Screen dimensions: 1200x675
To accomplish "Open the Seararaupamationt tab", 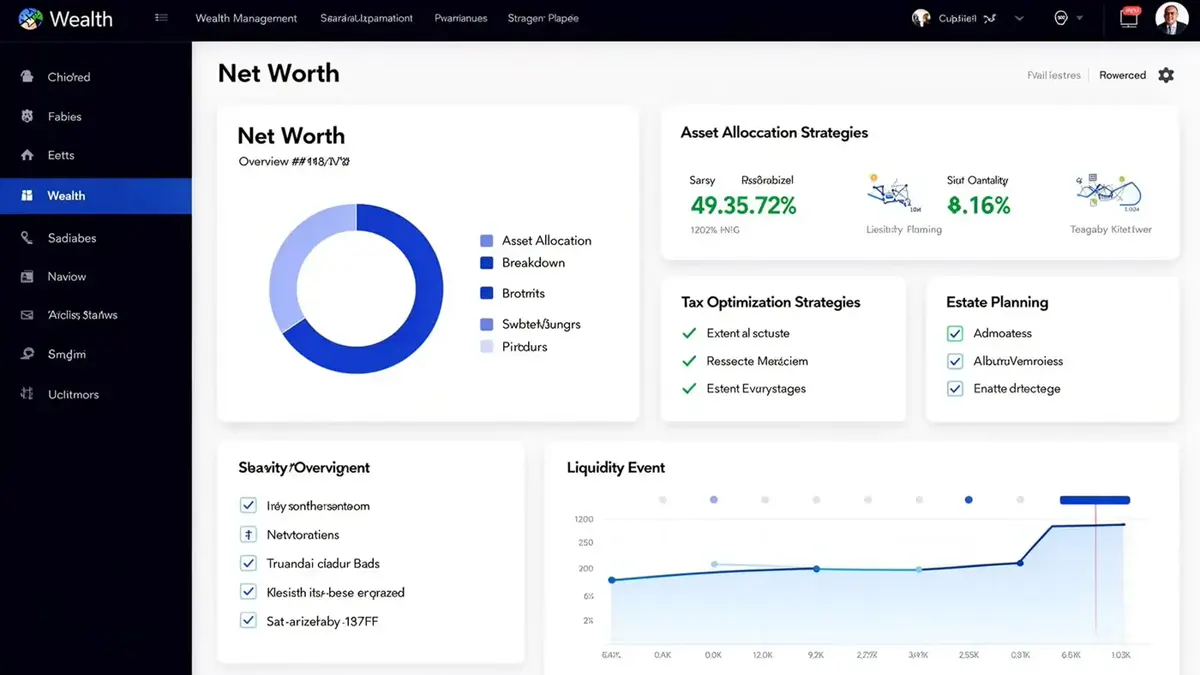I will pyautogui.click(x=367, y=18).
